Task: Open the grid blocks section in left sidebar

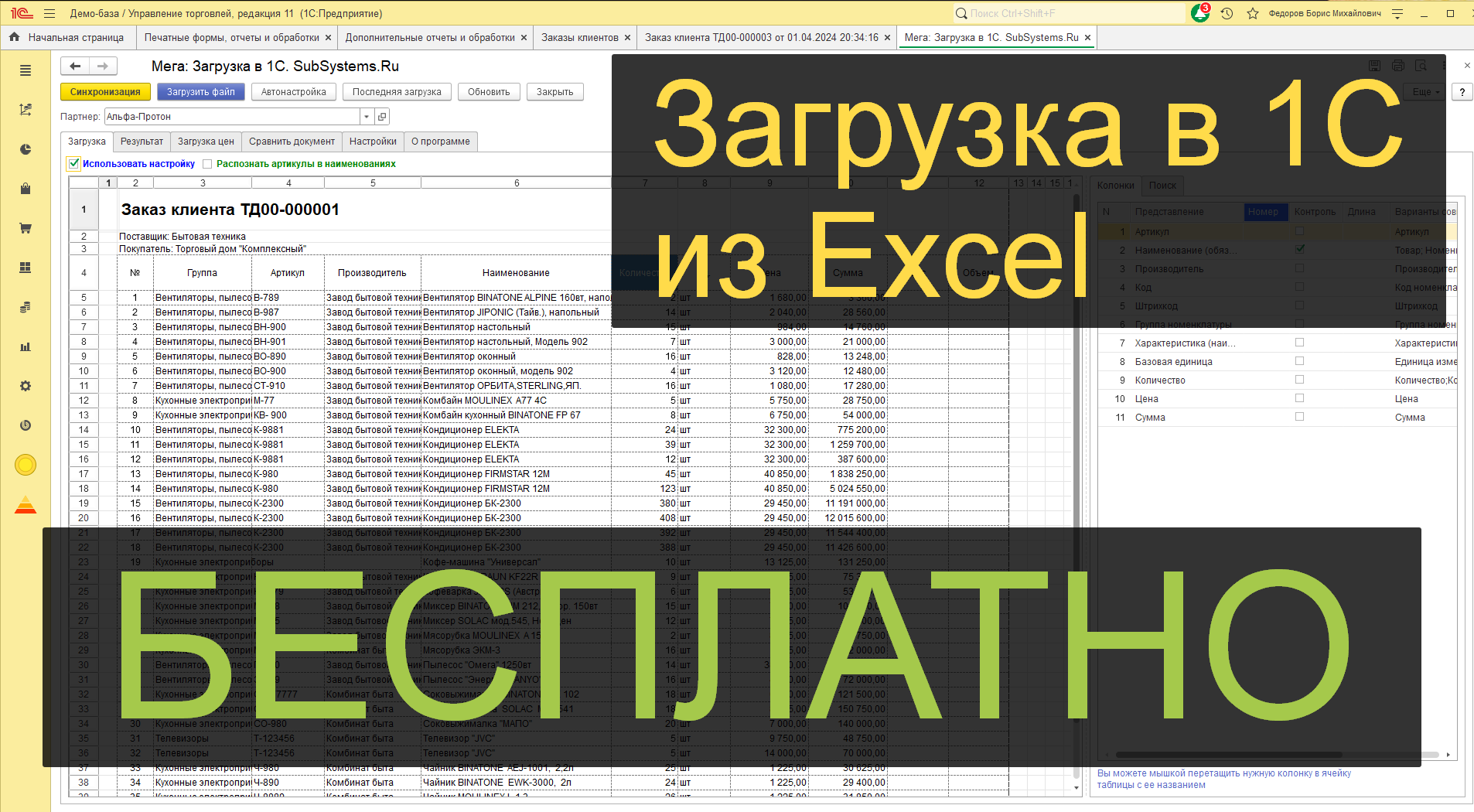Action: pos(26,268)
